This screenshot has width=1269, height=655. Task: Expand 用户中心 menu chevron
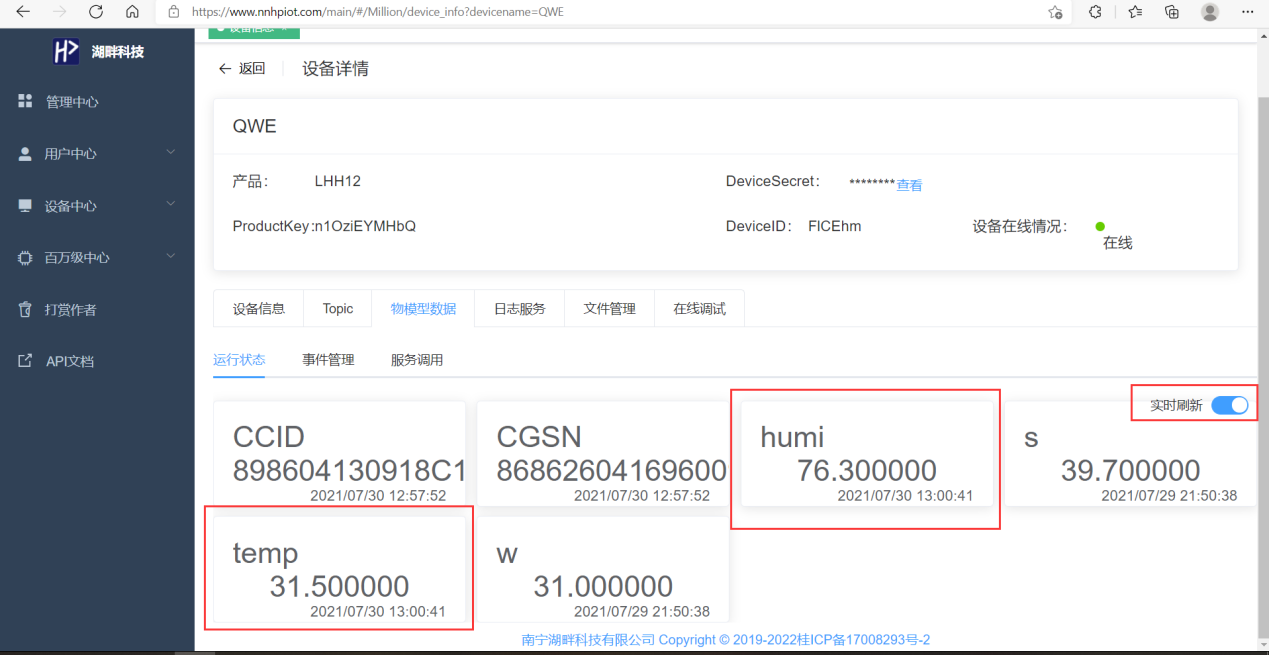(x=171, y=152)
